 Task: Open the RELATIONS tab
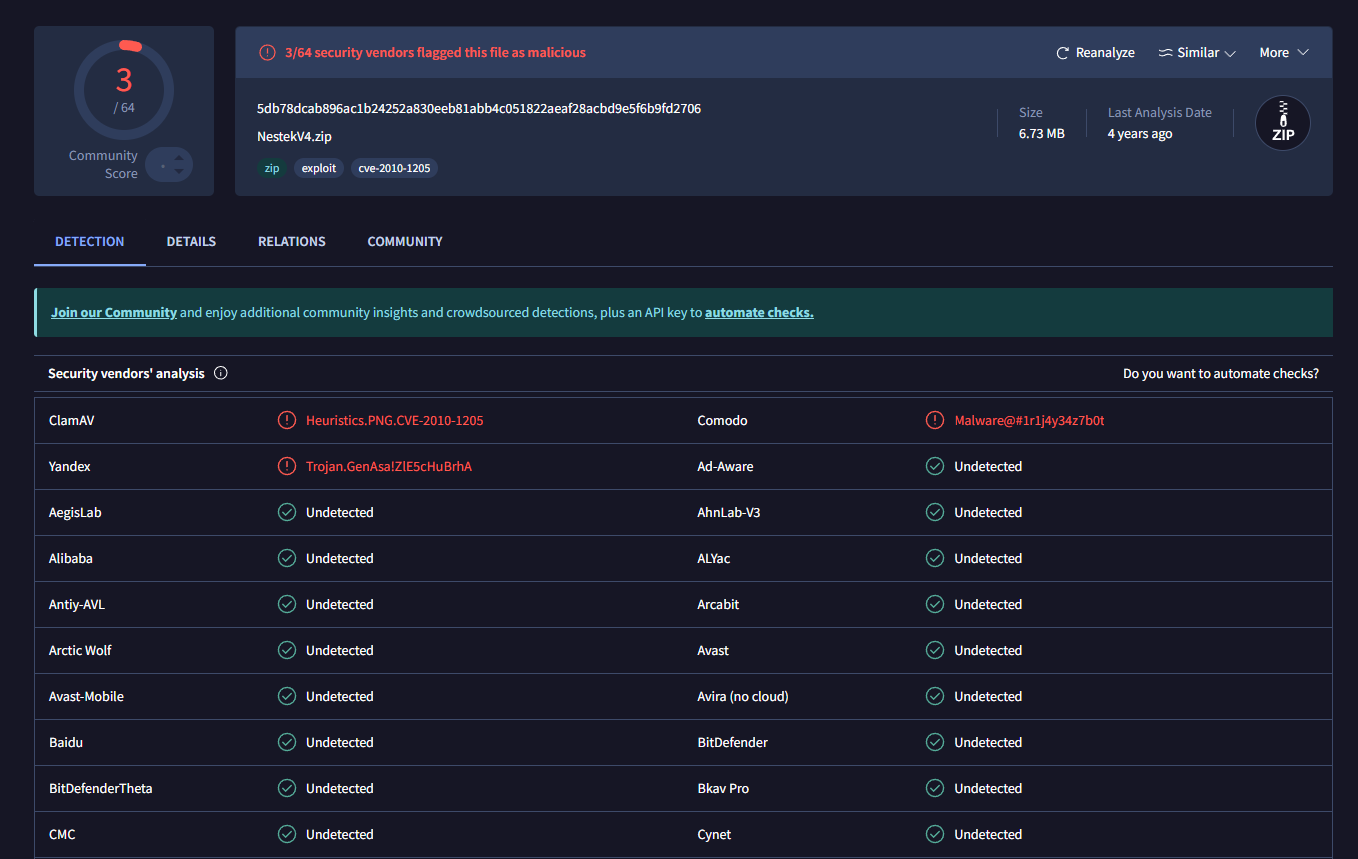click(292, 241)
